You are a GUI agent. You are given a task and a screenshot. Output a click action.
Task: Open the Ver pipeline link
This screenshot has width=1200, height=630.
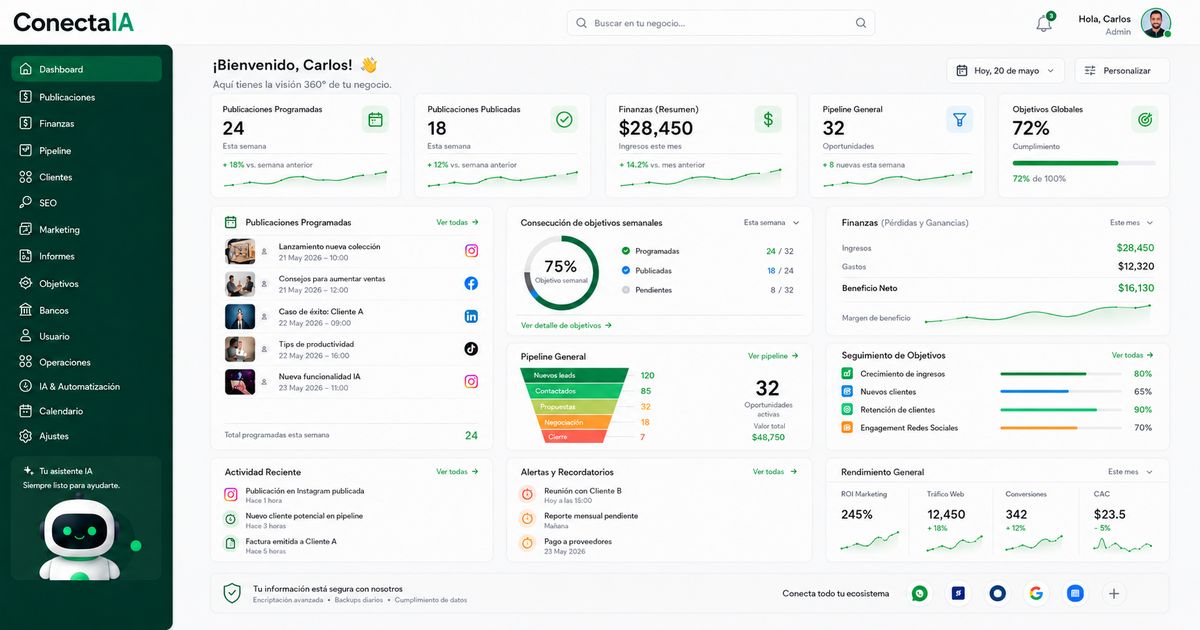773,356
